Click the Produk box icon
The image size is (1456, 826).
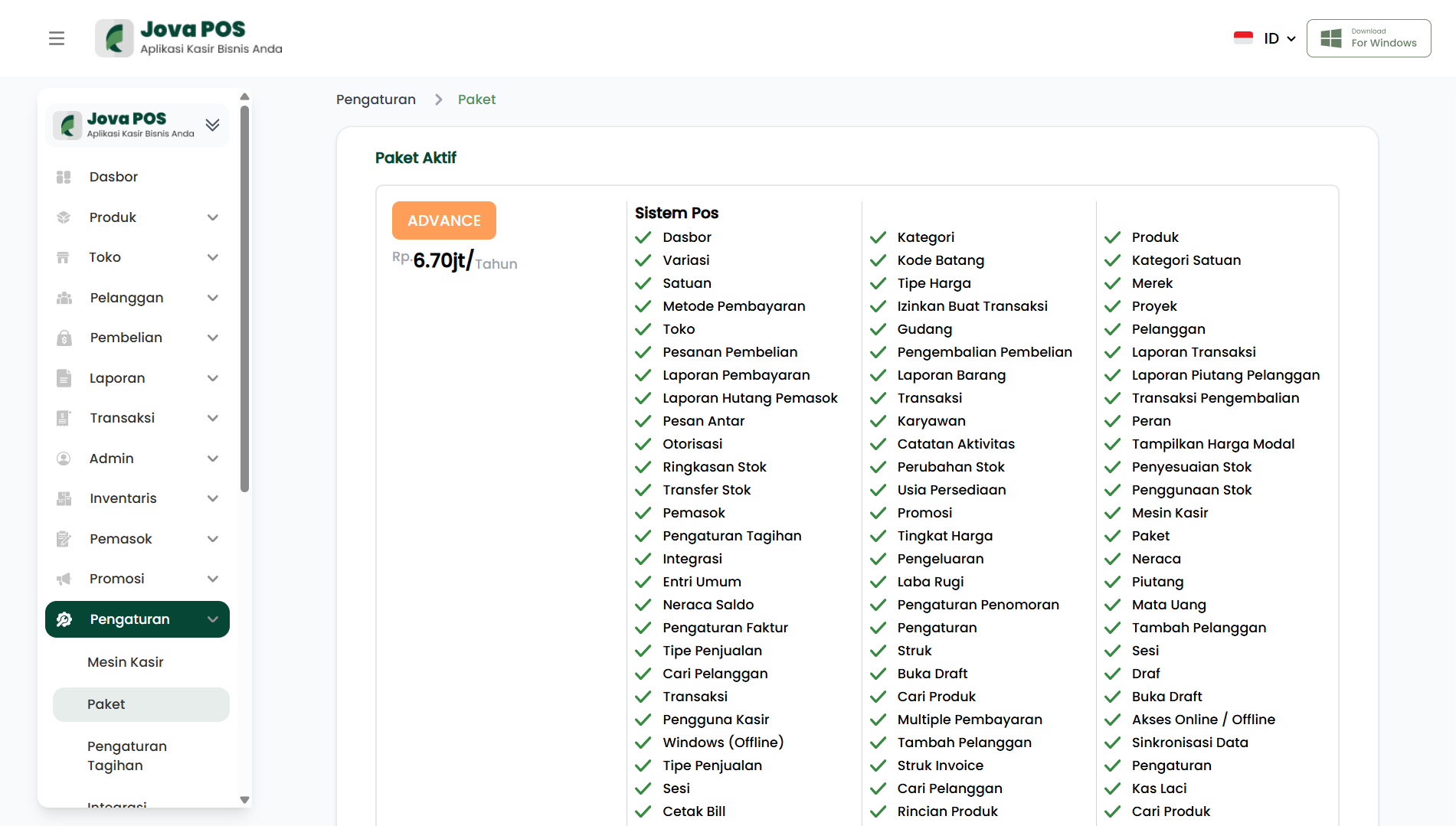64,217
